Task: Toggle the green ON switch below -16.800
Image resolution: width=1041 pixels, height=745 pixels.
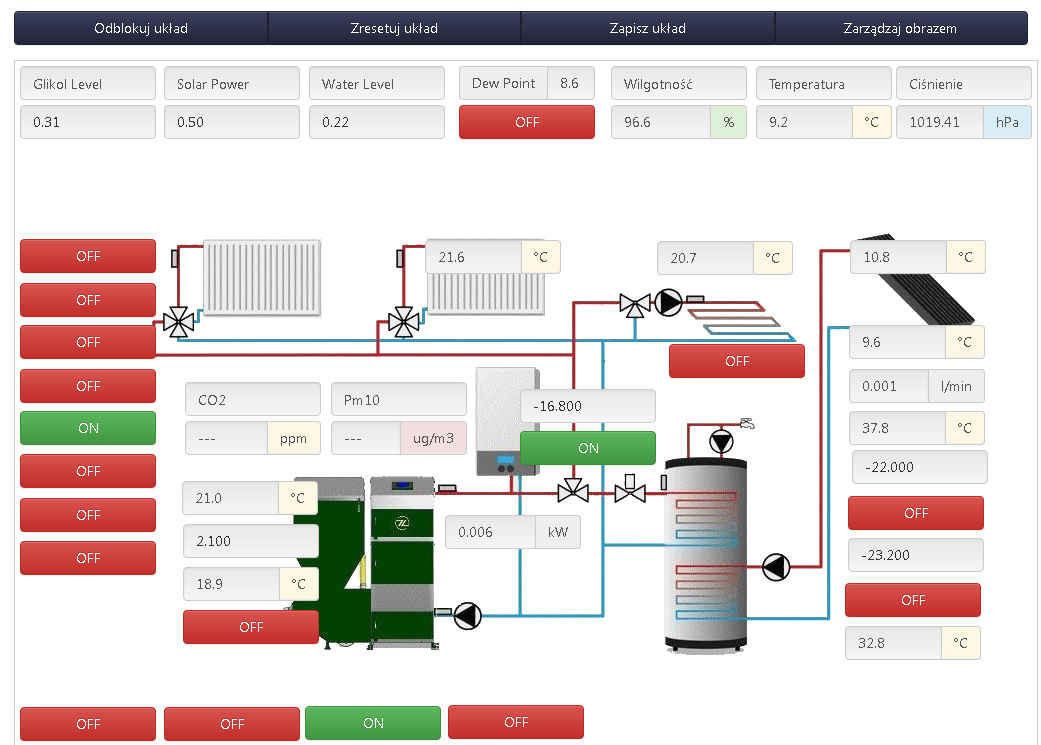Action: [588, 448]
